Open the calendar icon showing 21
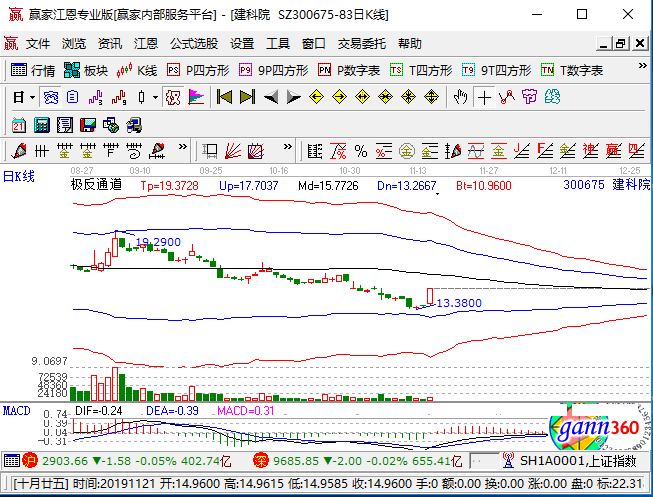 tap(19, 125)
